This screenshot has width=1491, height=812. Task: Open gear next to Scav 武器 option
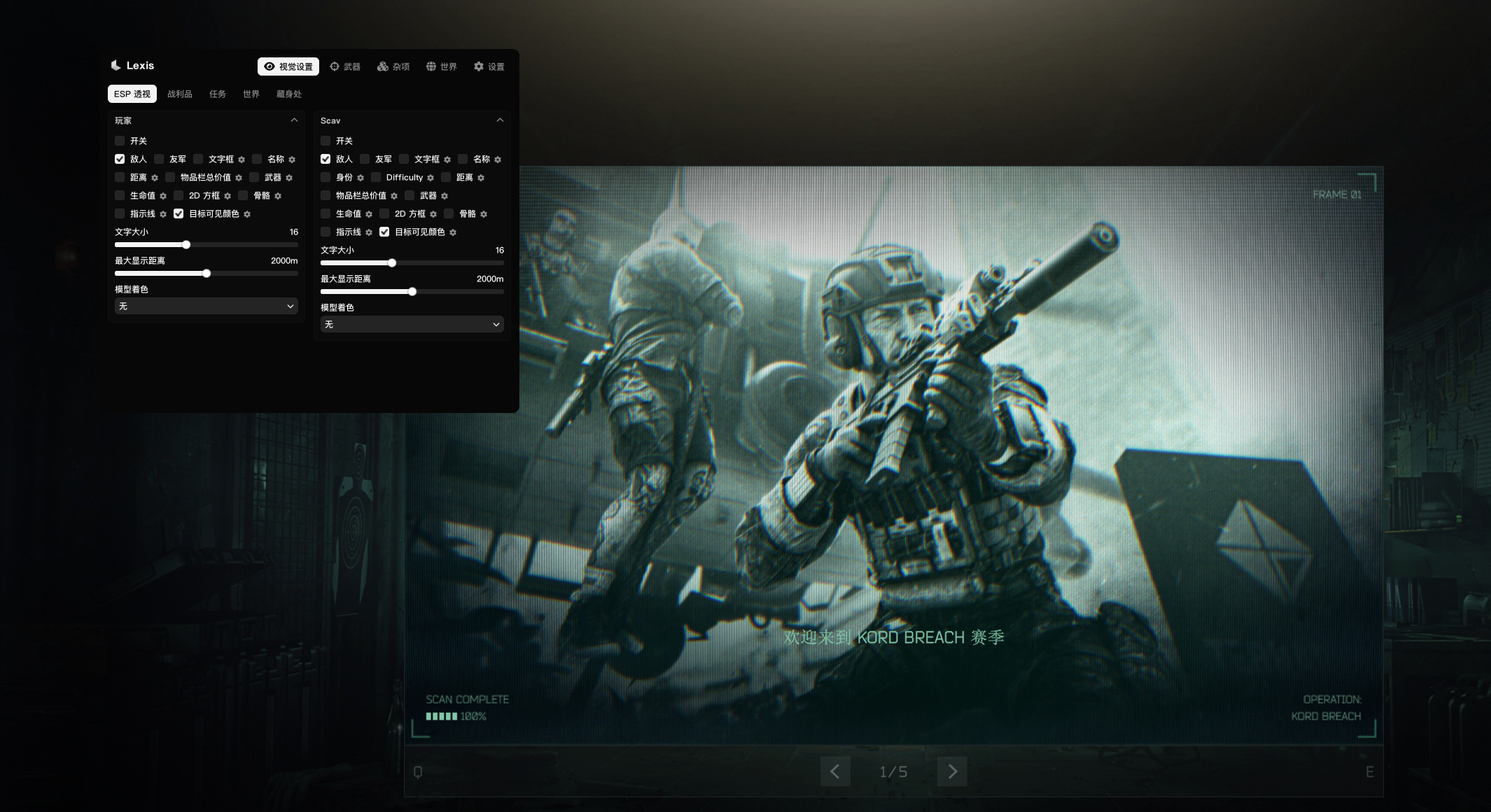(x=444, y=196)
